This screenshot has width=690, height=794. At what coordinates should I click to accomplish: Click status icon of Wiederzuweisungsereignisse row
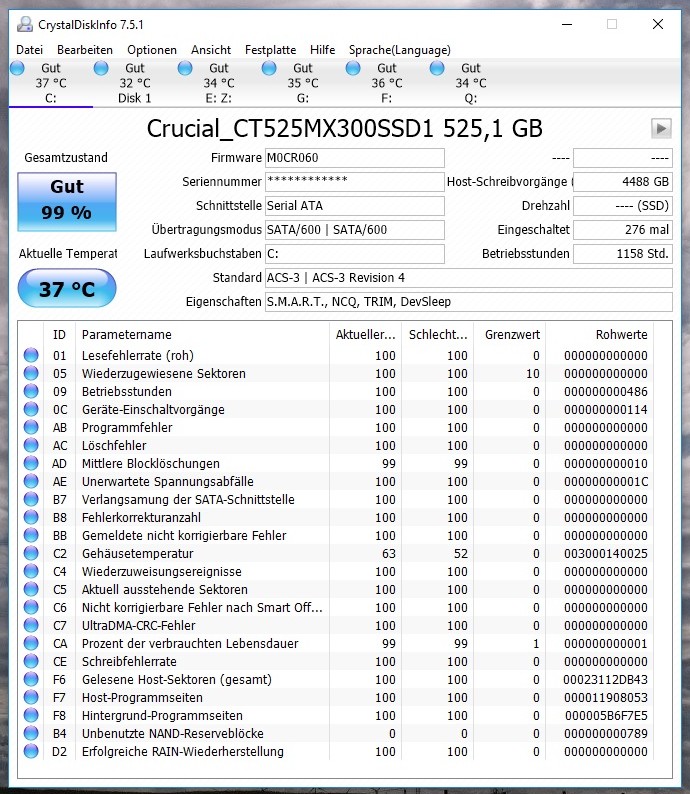pyautogui.click(x=31, y=571)
